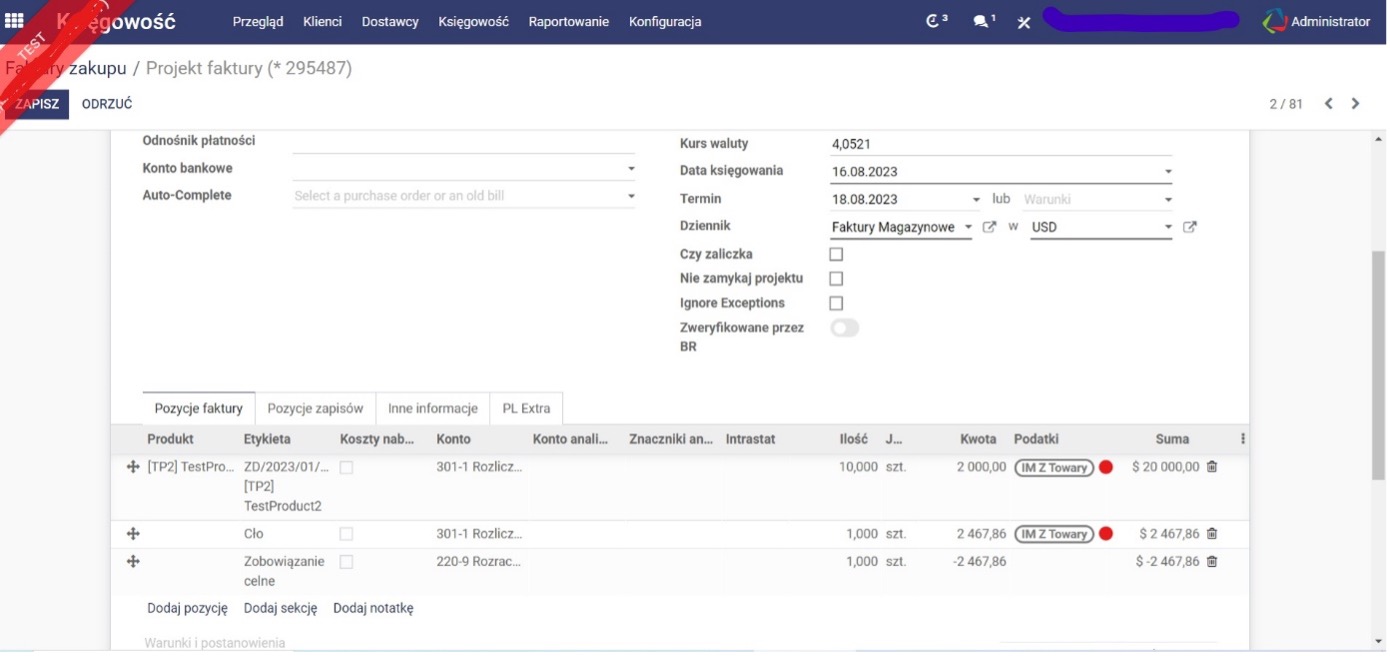1390x656 pixels.
Task: Toggle Zweryfikowane przez BR switch
Action: click(x=845, y=328)
